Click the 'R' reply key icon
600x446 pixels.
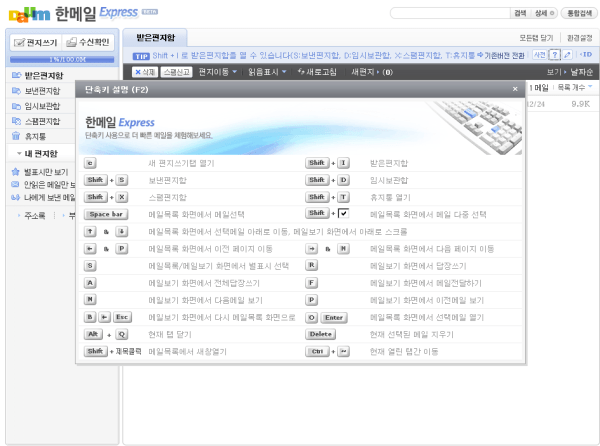312,265
